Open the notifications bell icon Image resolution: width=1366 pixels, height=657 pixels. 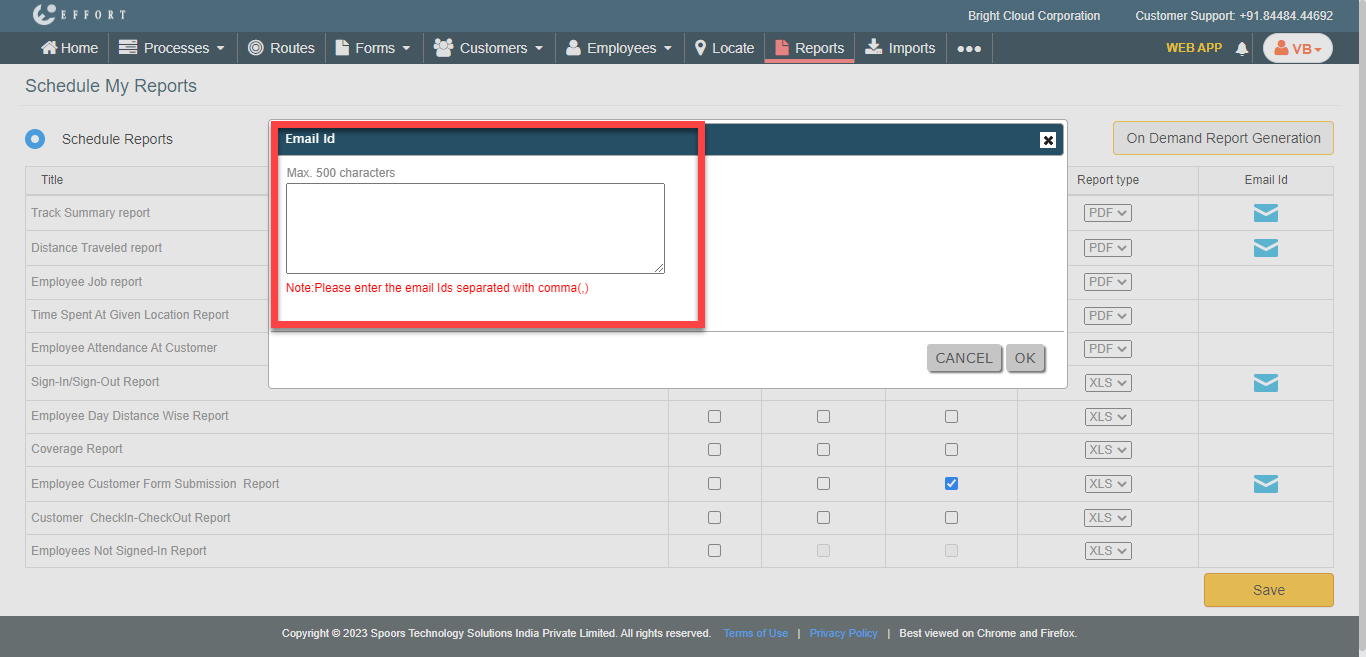(x=1242, y=48)
